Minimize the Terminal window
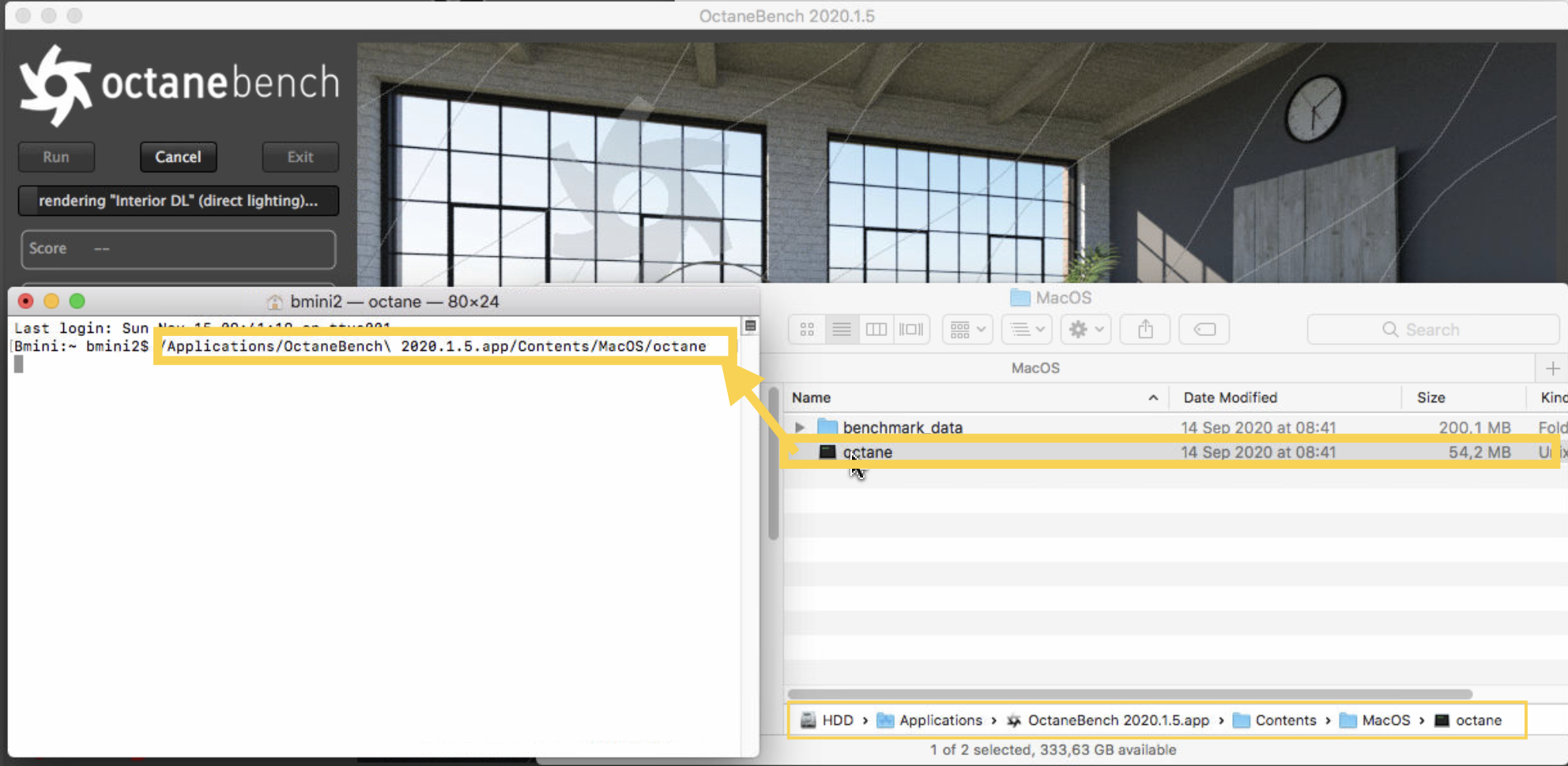 pos(51,301)
